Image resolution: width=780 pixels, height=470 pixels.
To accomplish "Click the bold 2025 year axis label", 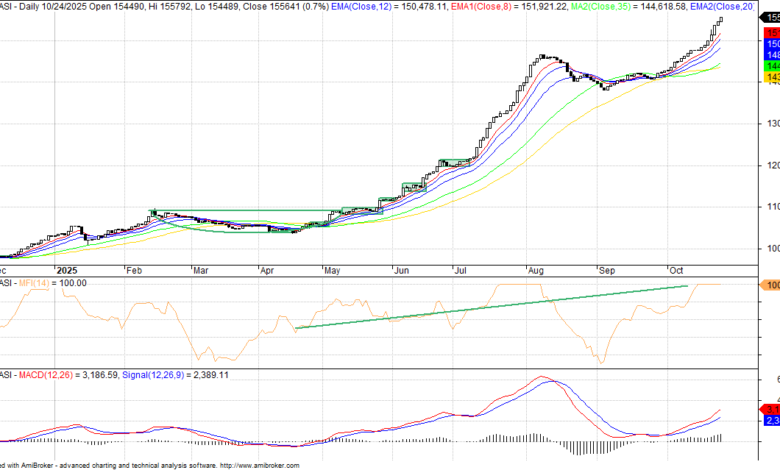I will coord(68,270).
